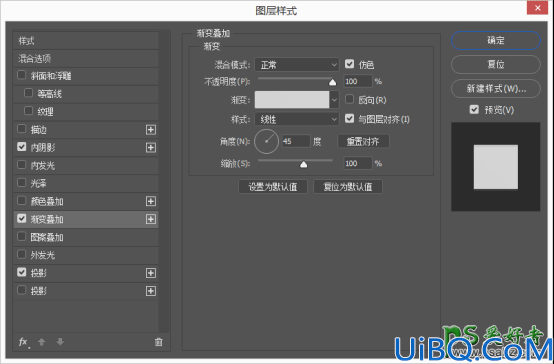Open 样式 dropdown showing 线性
This screenshot has width=554, height=364.
(x=297, y=119)
